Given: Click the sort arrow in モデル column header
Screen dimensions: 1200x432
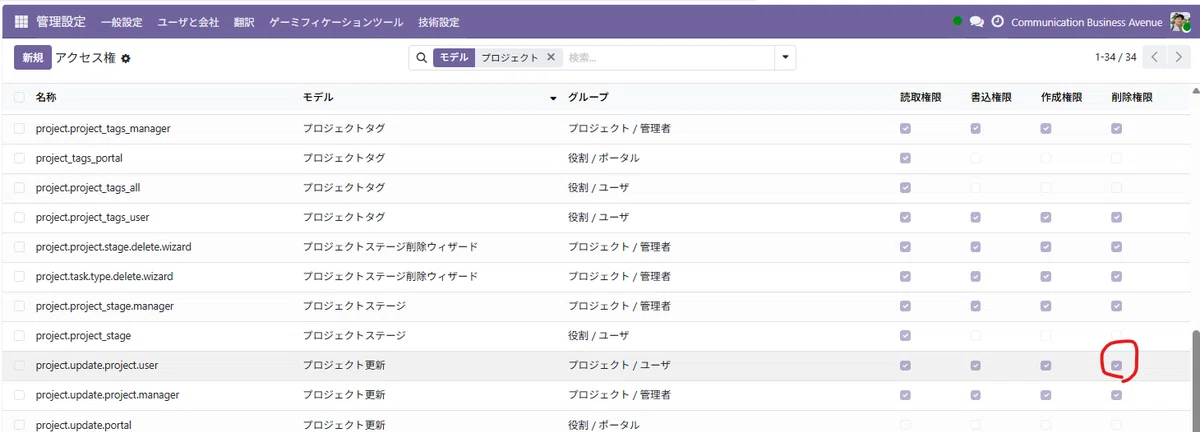Looking at the screenshot, I should 554,98.
